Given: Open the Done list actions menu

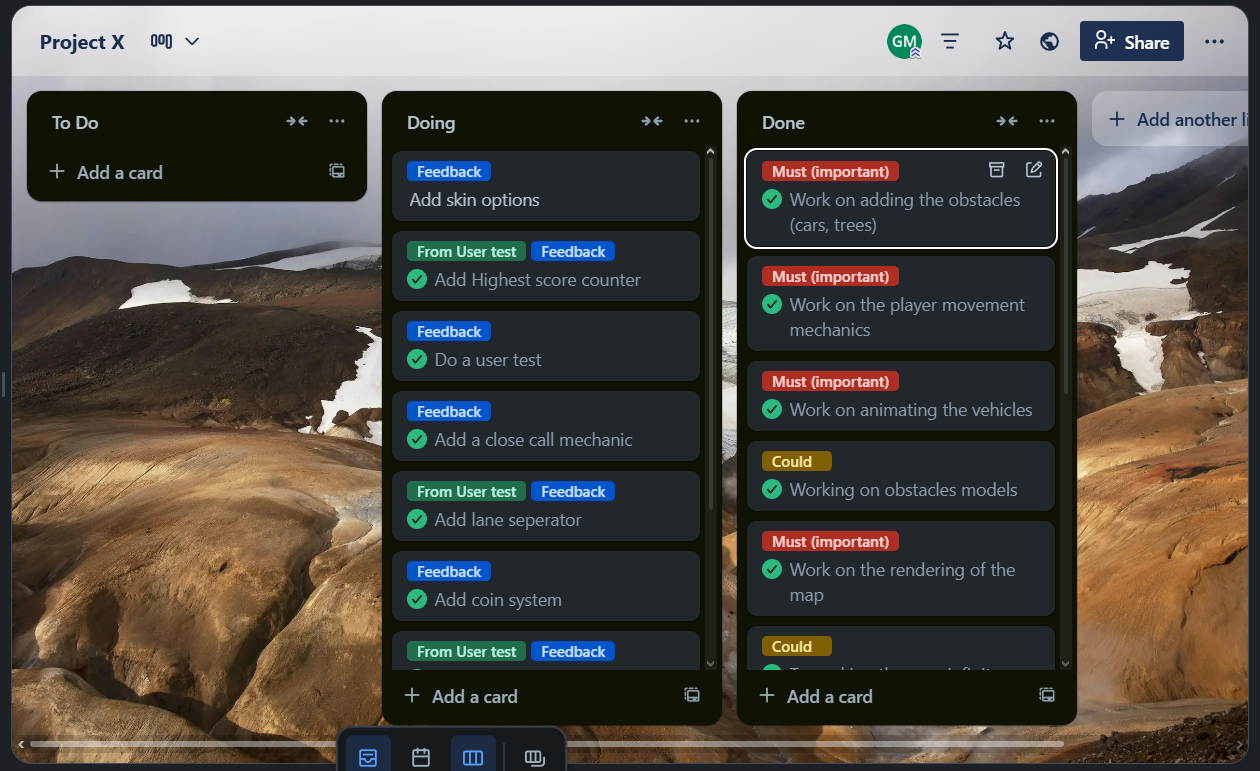Looking at the screenshot, I should (x=1047, y=121).
